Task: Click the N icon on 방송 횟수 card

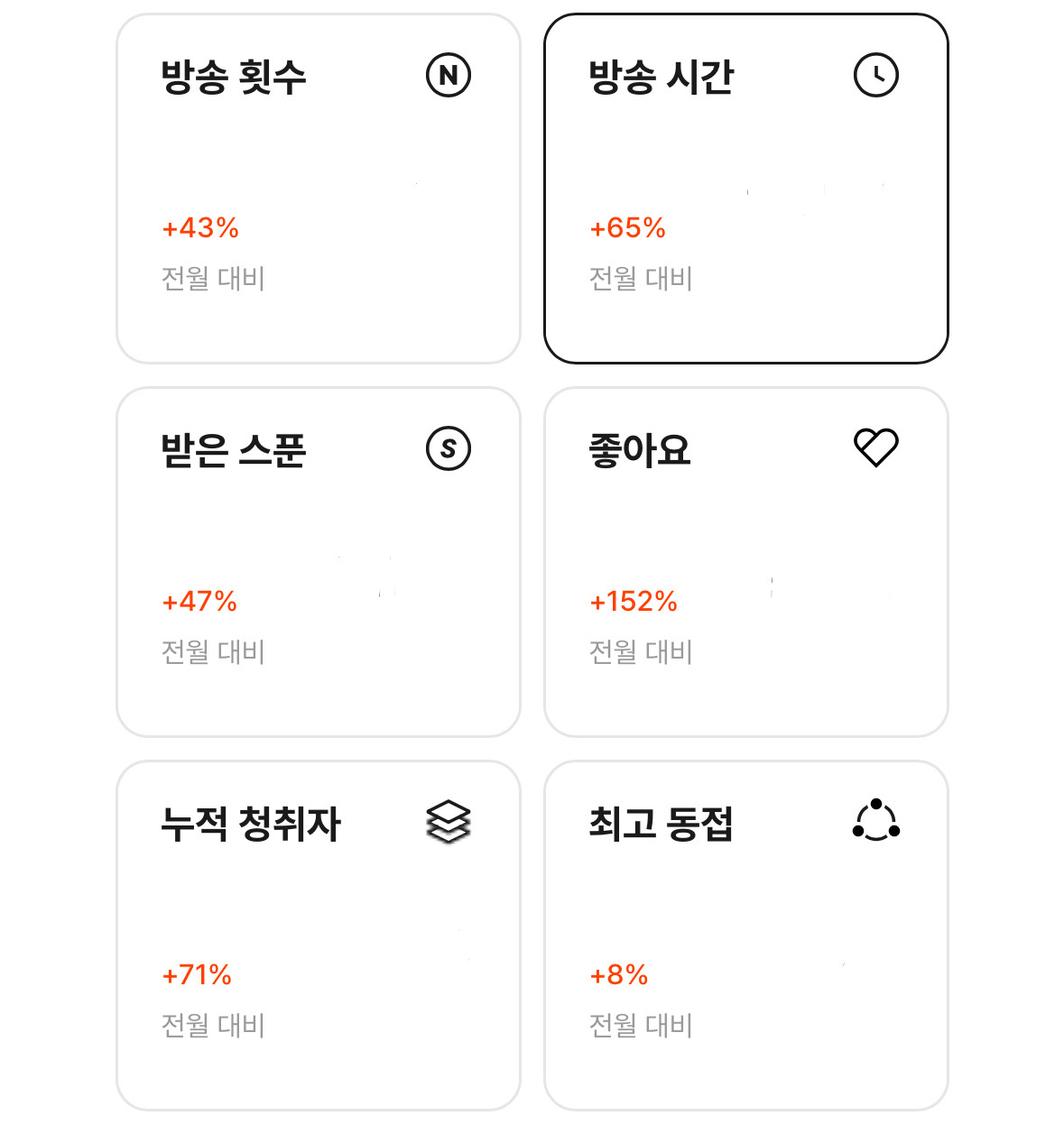Action: coord(449,75)
